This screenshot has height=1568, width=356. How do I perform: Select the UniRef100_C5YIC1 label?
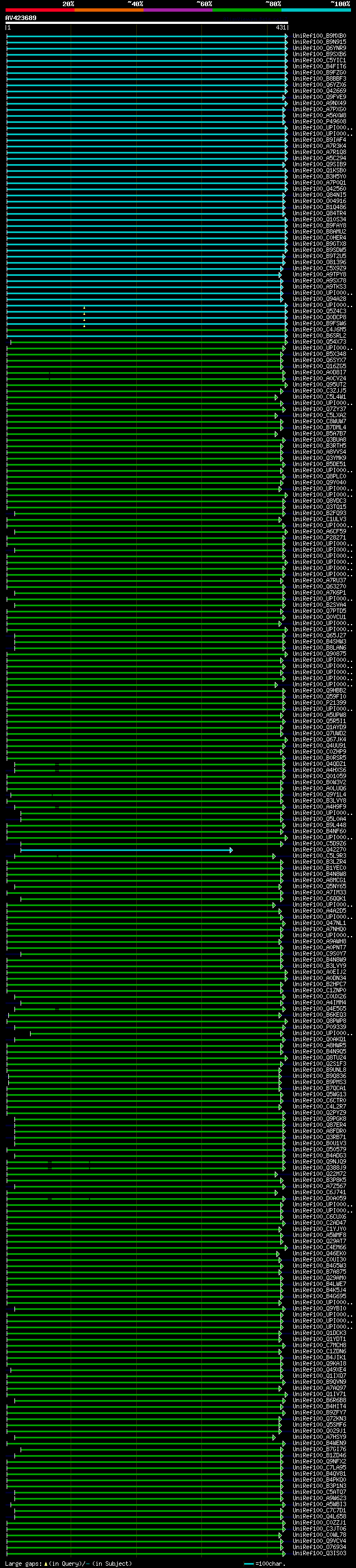319,60
